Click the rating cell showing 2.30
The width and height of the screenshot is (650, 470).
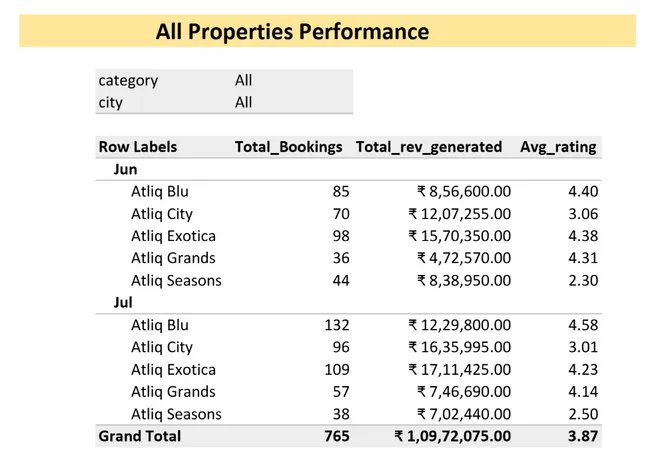click(581, 281)
